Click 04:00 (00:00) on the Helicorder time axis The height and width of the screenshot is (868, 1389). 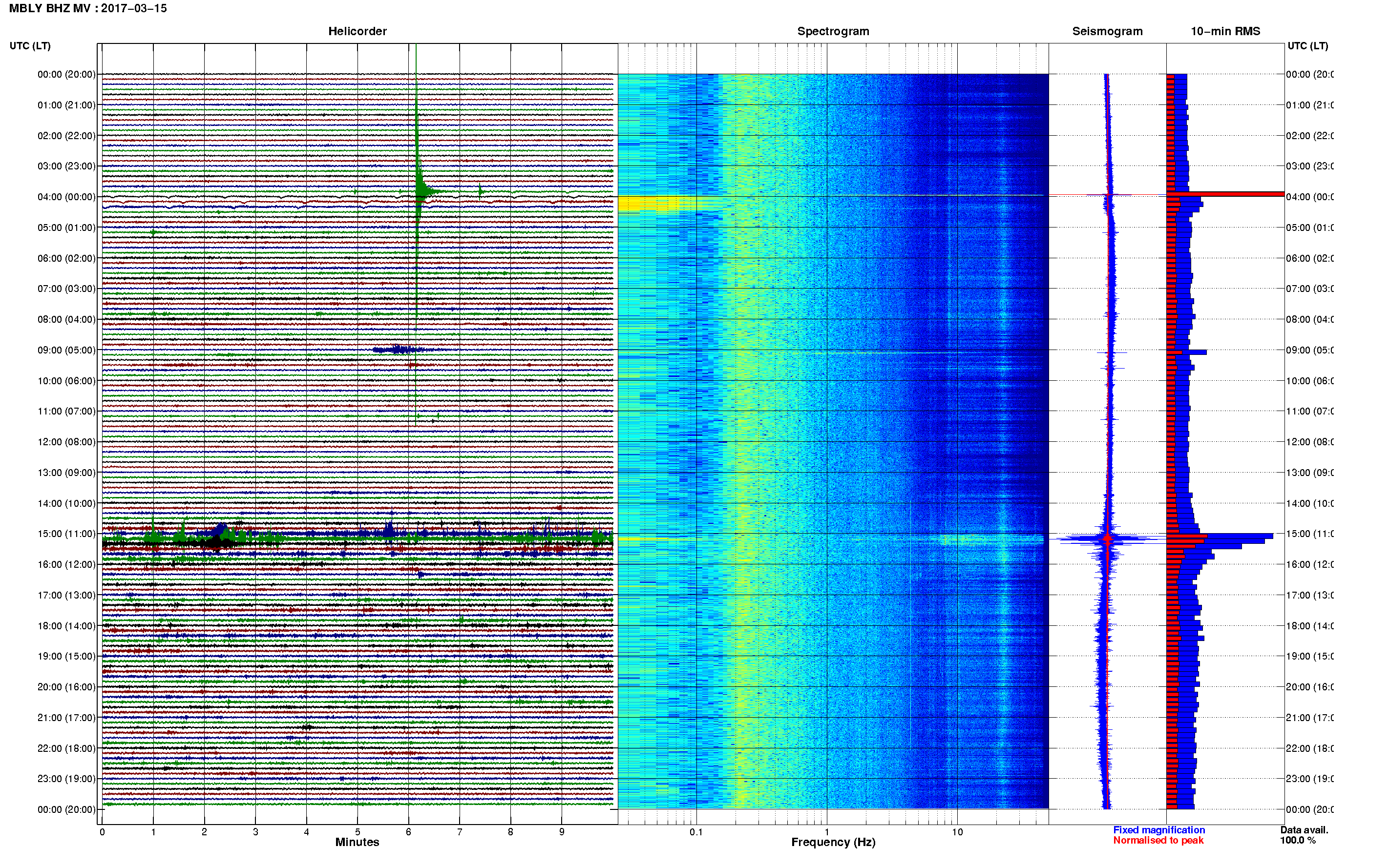[66, 197]
